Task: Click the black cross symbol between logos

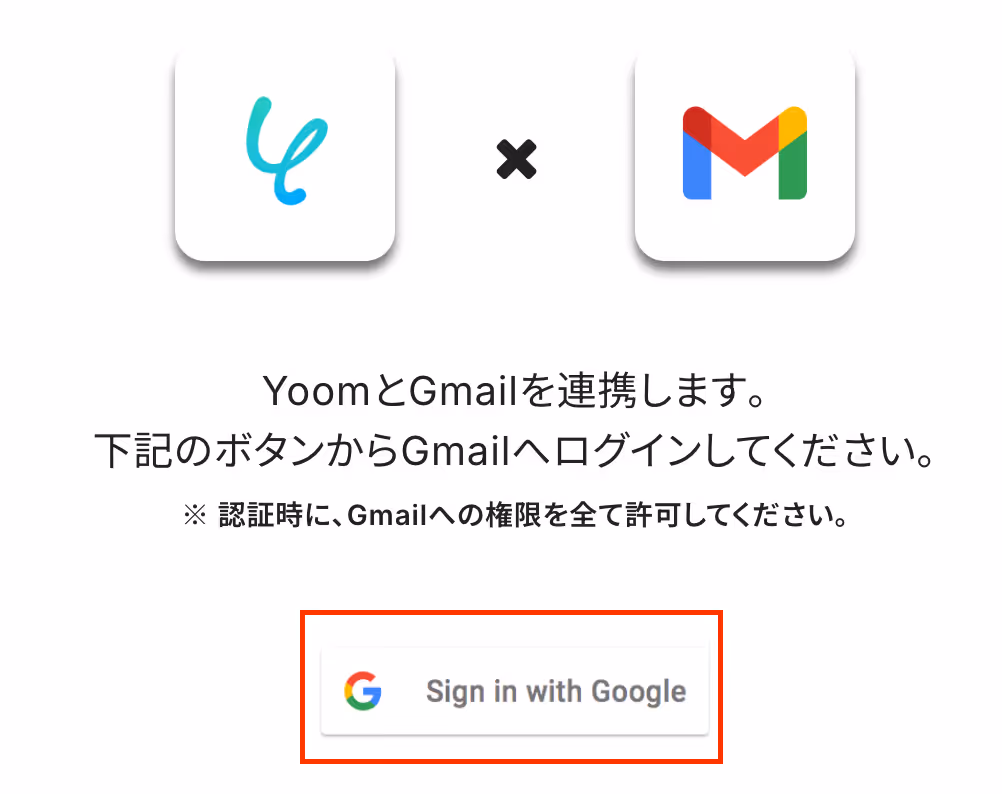Action: pyautogui.click(x=516, y=159)
